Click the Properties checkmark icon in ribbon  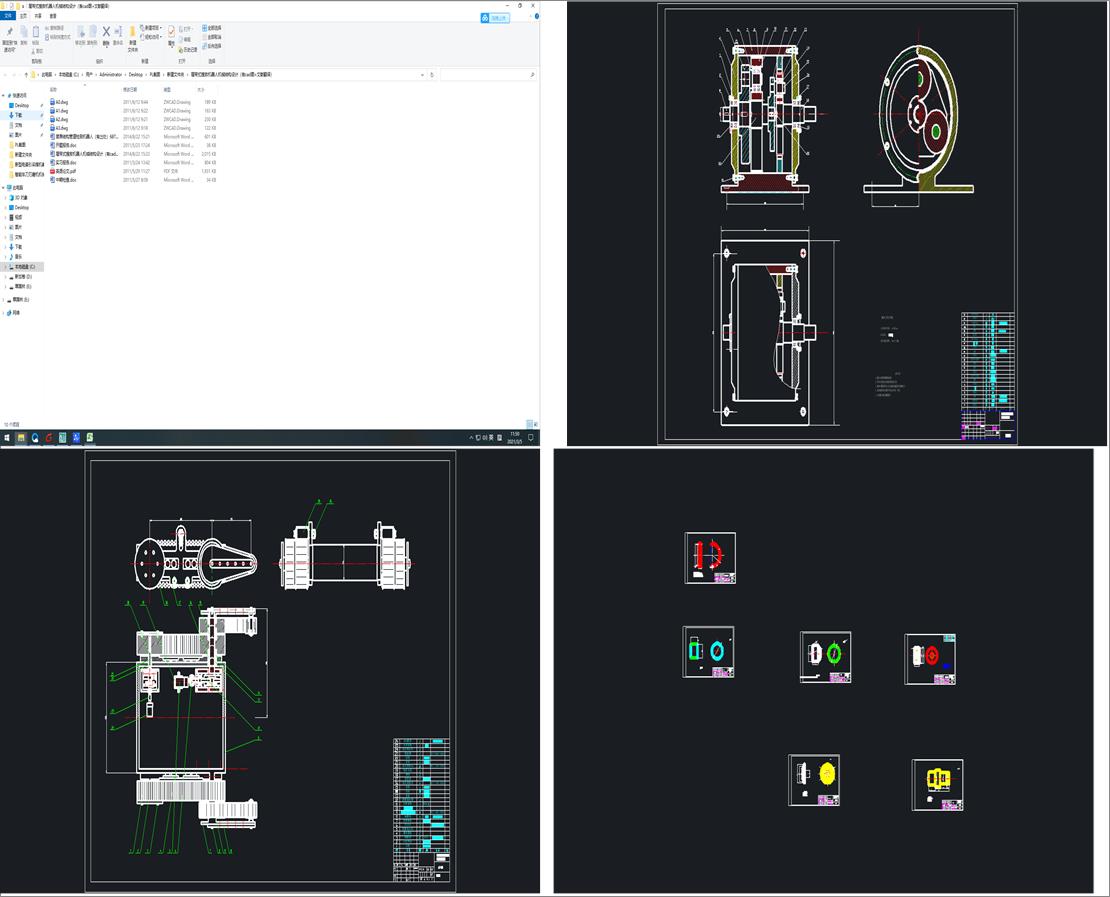[171, 32]
